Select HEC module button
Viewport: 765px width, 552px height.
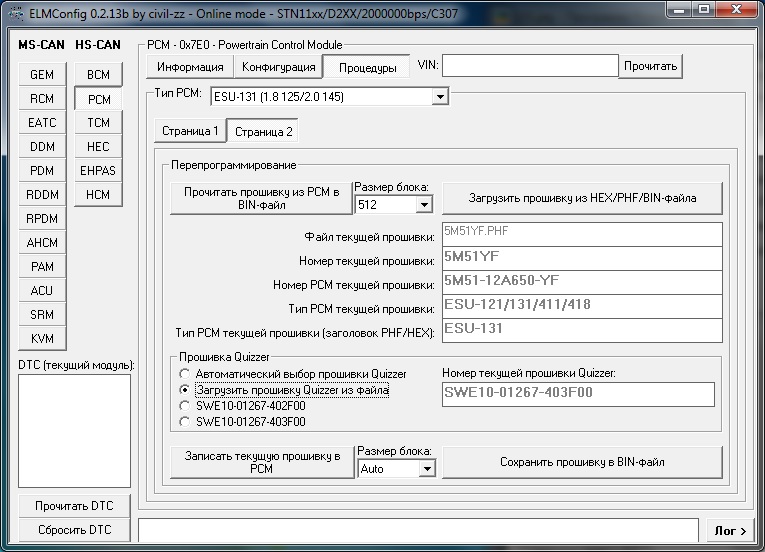tap(98, 146)
